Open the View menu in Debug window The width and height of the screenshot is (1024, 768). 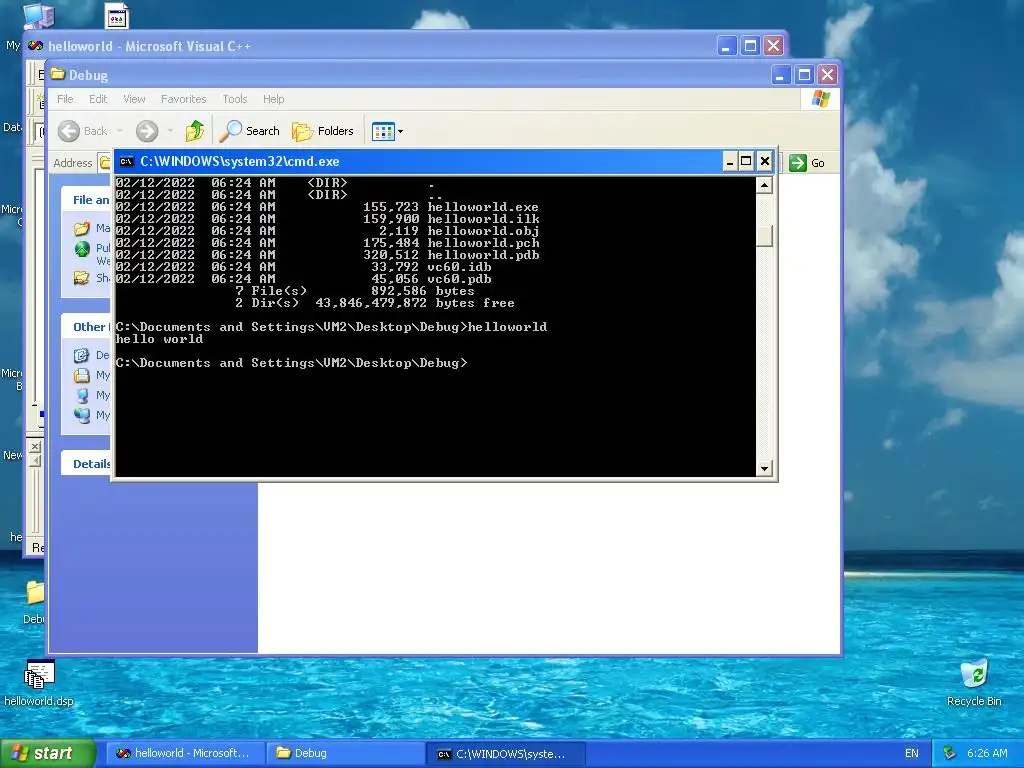pyautogui.click(x=134, y=99)
